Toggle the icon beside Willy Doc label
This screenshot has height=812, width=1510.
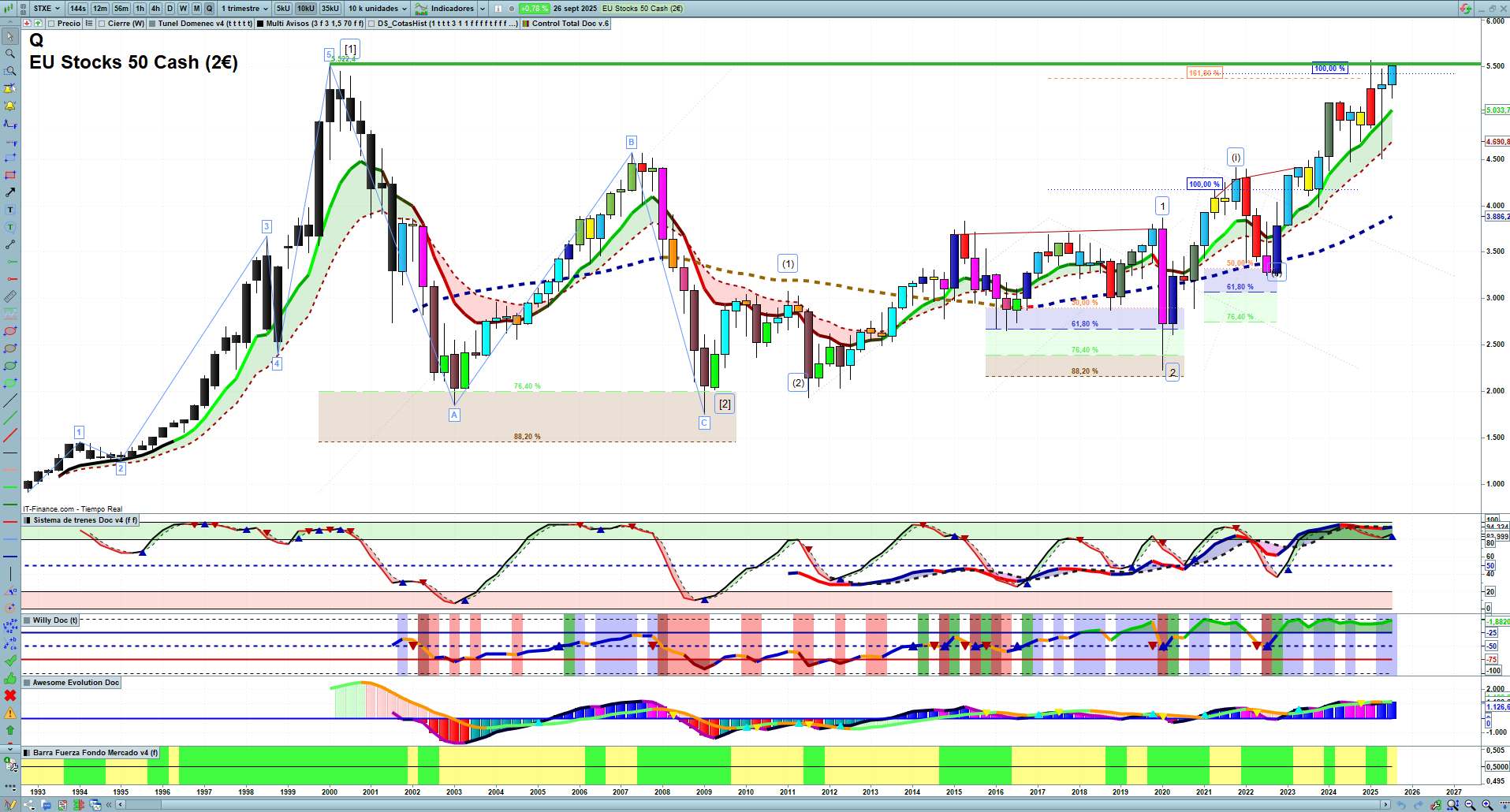[x=28, y=620]
